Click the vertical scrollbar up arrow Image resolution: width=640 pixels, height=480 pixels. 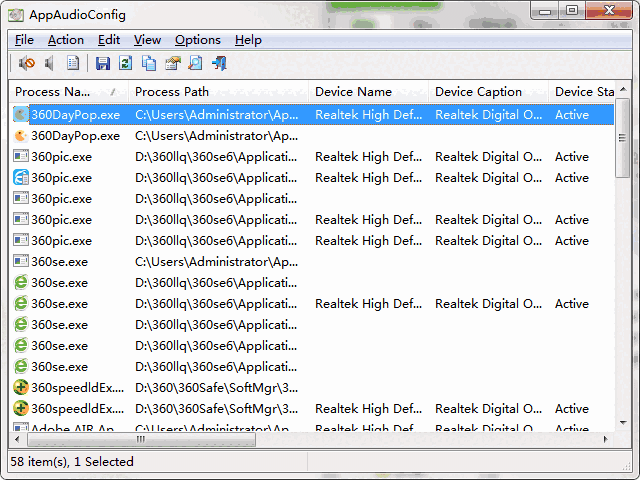click(x=623, y=89)
